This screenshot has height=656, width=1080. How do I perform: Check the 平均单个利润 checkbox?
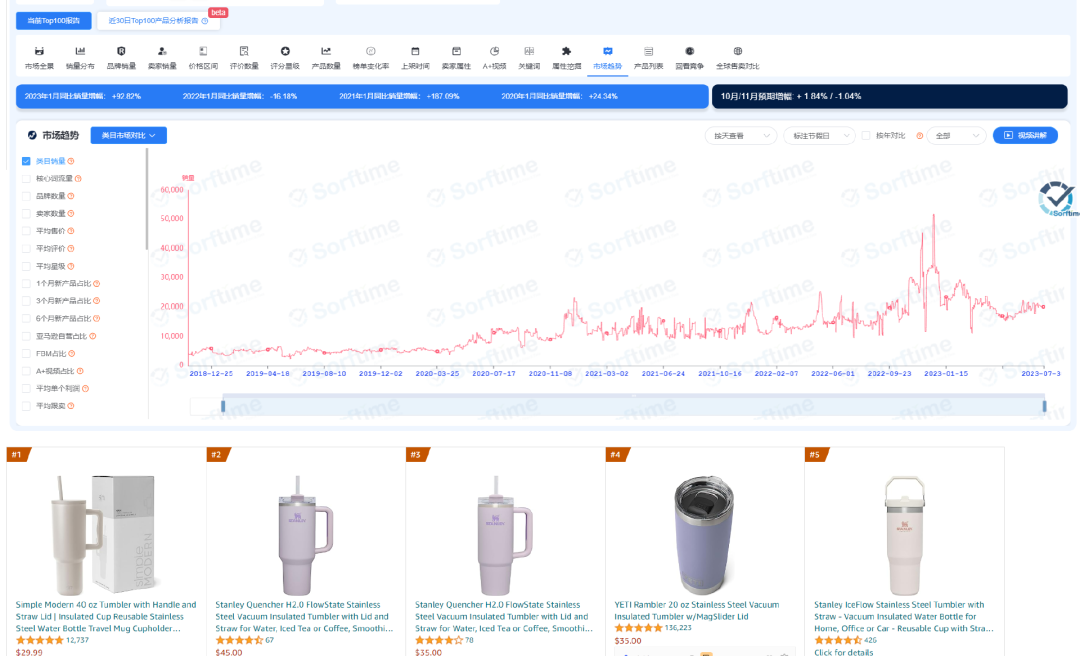(26, 389)
